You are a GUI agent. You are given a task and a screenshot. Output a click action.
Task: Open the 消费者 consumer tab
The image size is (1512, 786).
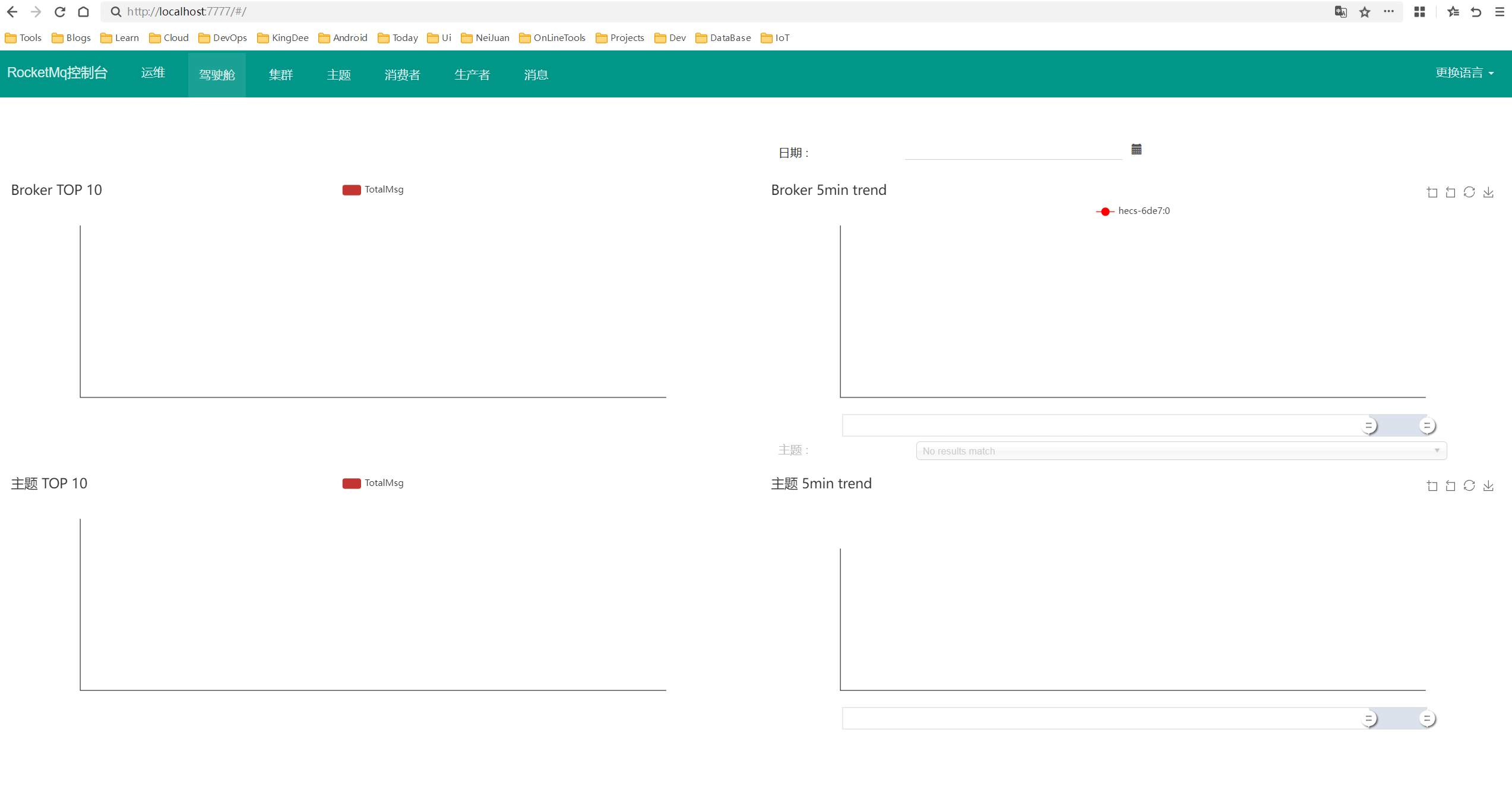tap(402, 75)
